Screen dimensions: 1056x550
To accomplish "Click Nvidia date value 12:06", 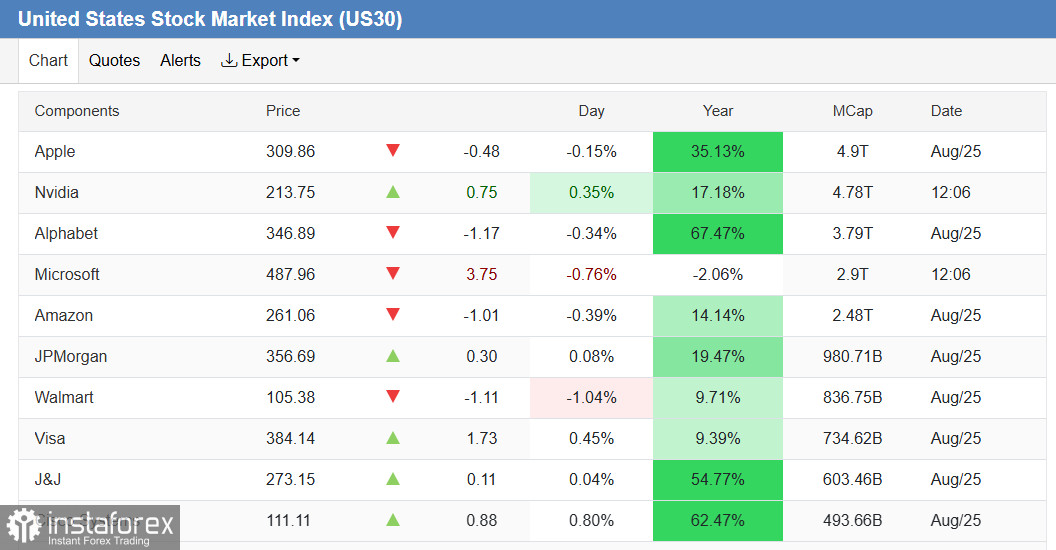I will (951, 193).
